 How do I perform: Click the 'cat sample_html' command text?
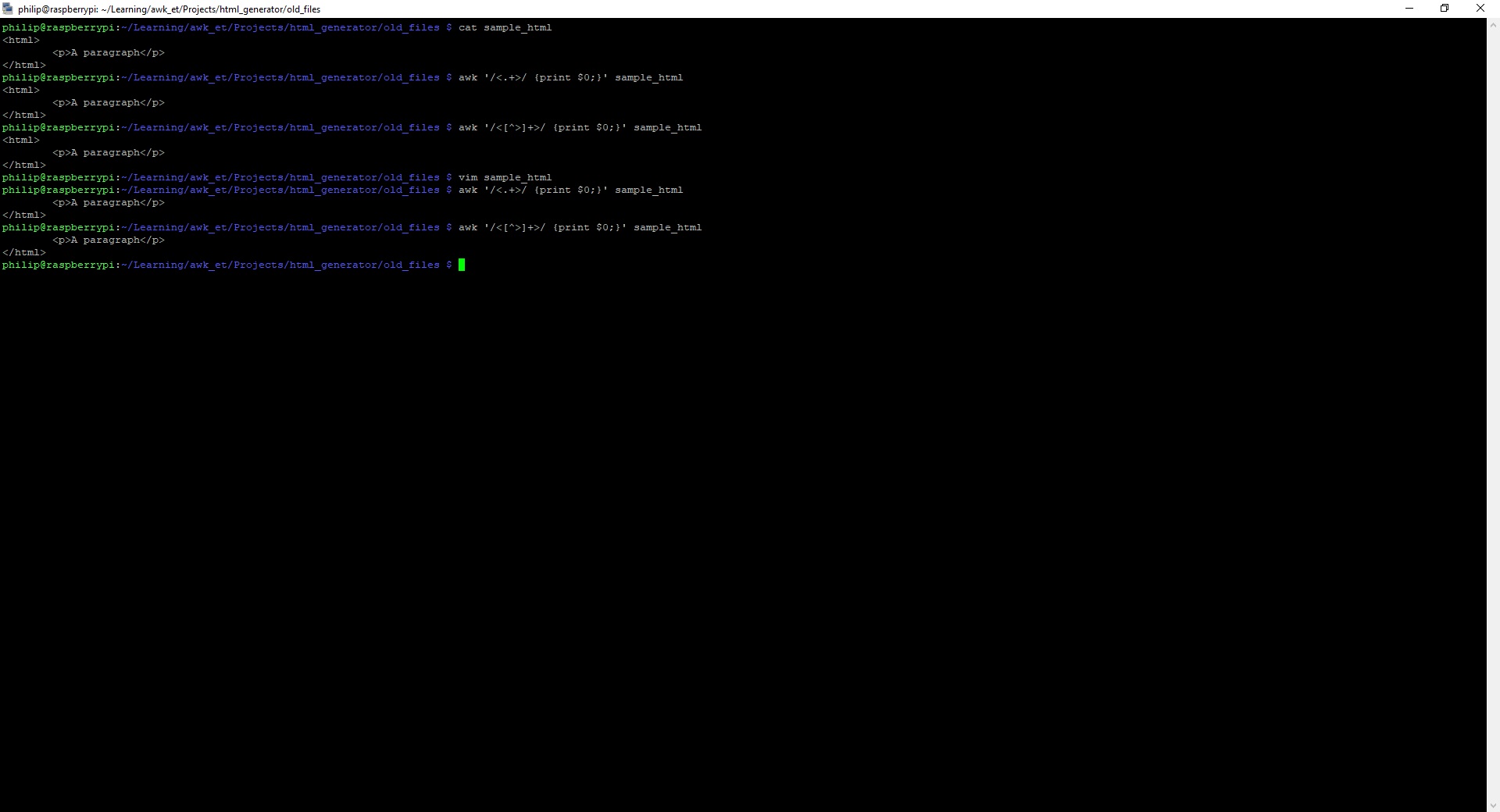coord(505,27)
